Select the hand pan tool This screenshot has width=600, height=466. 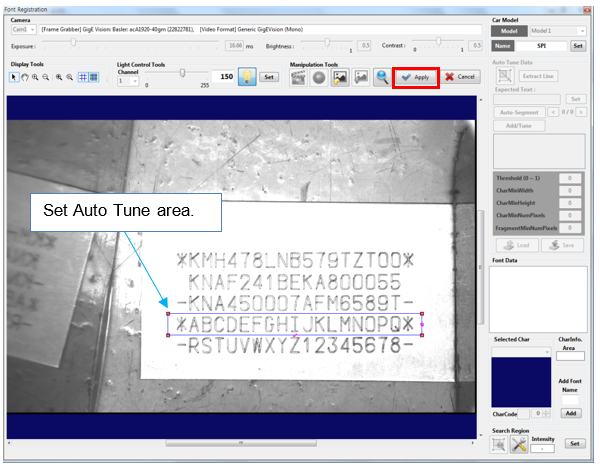(25, 77)
